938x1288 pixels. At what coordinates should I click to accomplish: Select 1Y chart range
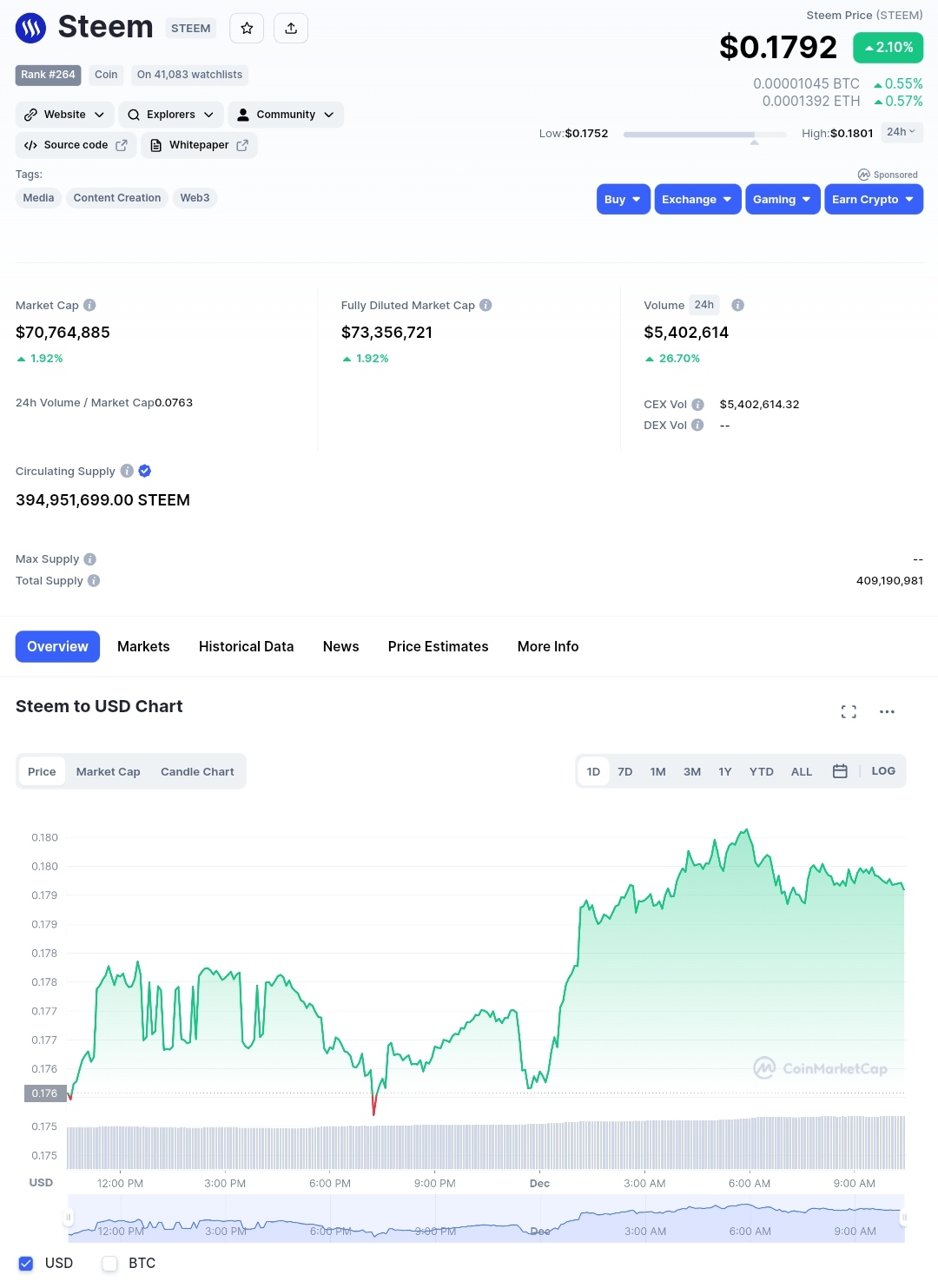pos(725,771)
